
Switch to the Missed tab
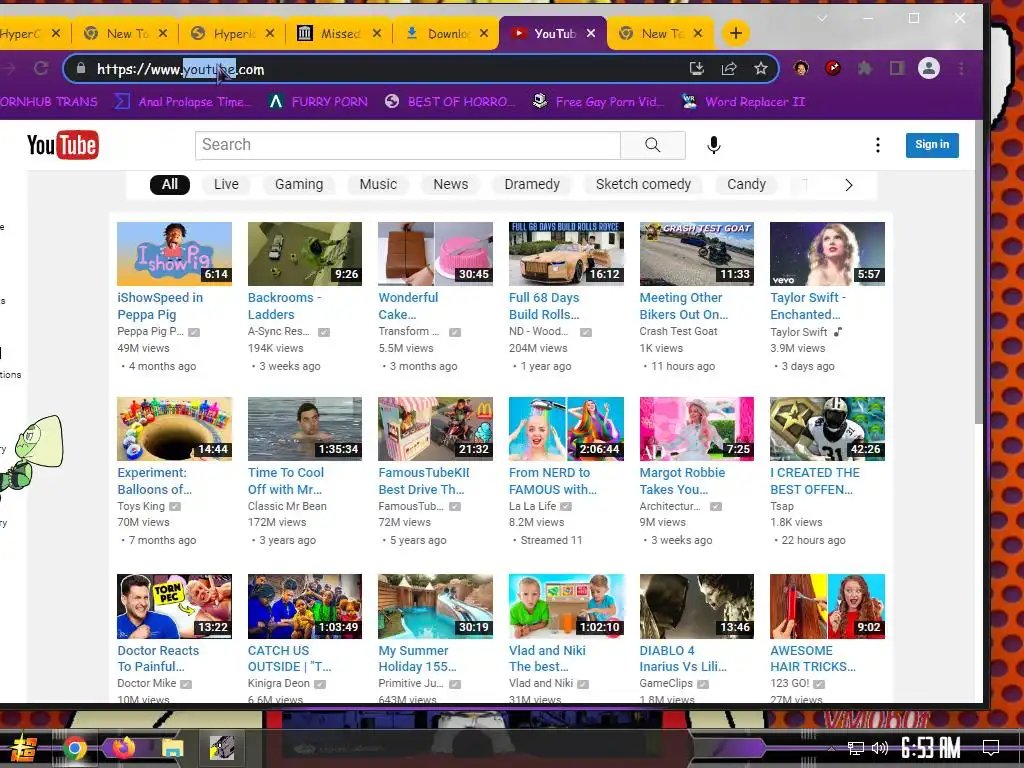pyautogui.click(x=338, y=33)
